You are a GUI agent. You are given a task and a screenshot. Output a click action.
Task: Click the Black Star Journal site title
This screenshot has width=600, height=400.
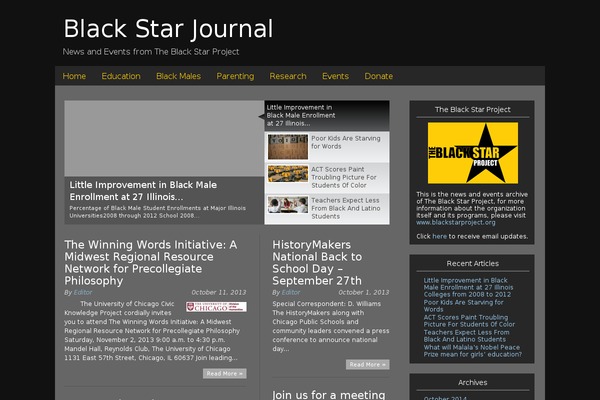point(168,29)
